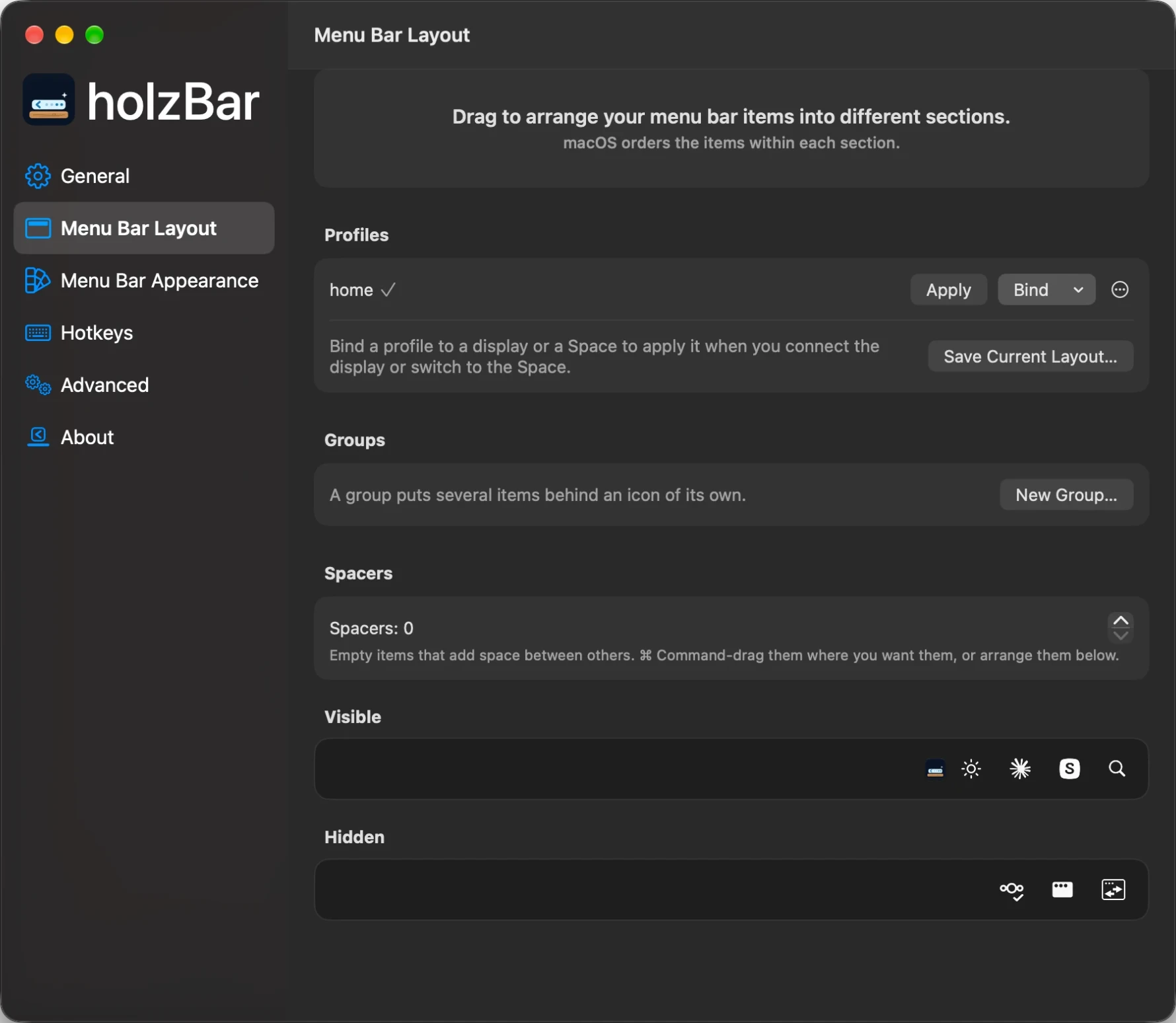Show the About pane
The image size is (1176, 1023).
click(x=144, y=437)
